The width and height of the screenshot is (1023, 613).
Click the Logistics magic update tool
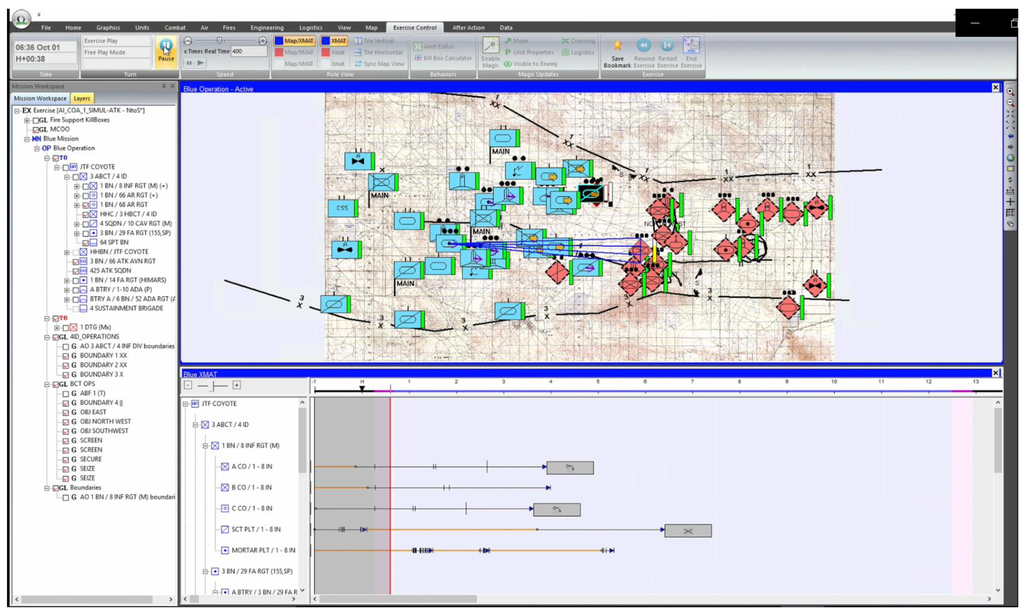(x=578, y=52)
